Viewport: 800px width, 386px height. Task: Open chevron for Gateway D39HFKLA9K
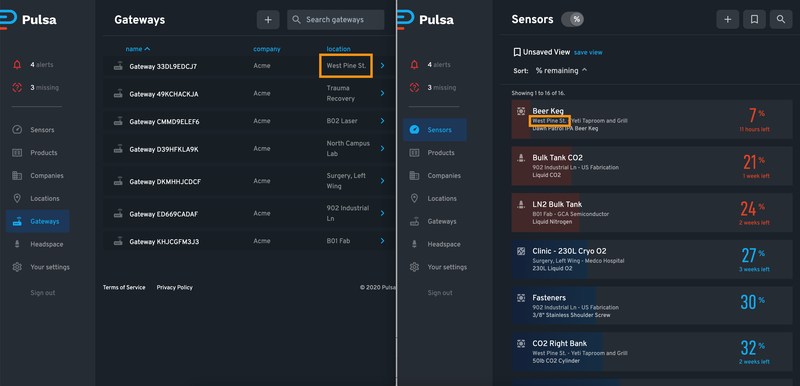pyautogui.click(x=383, y=148)
